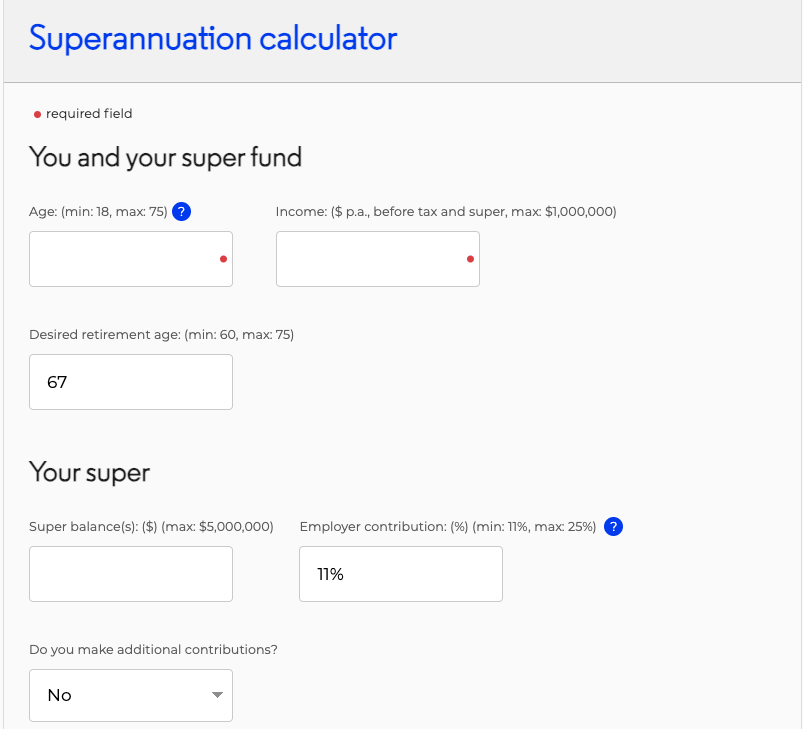Focus the Desired retirement age field showing 67
The height and width of the screenshot is (729, 803).
130,381
